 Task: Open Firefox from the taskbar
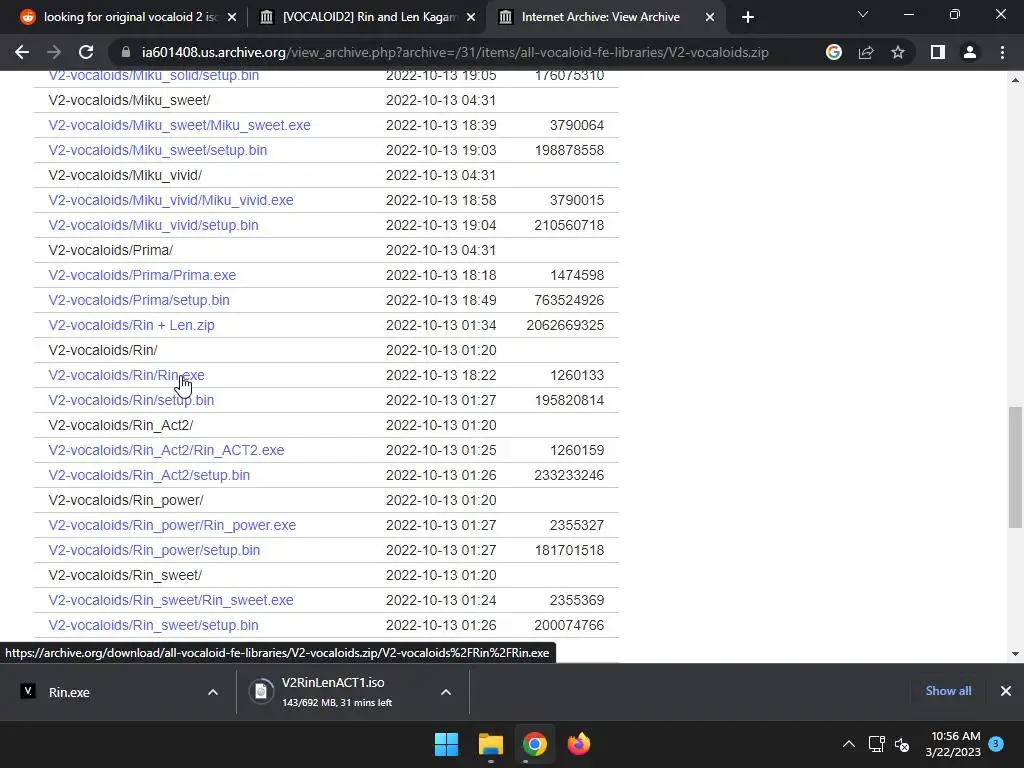tap(578, 744)
